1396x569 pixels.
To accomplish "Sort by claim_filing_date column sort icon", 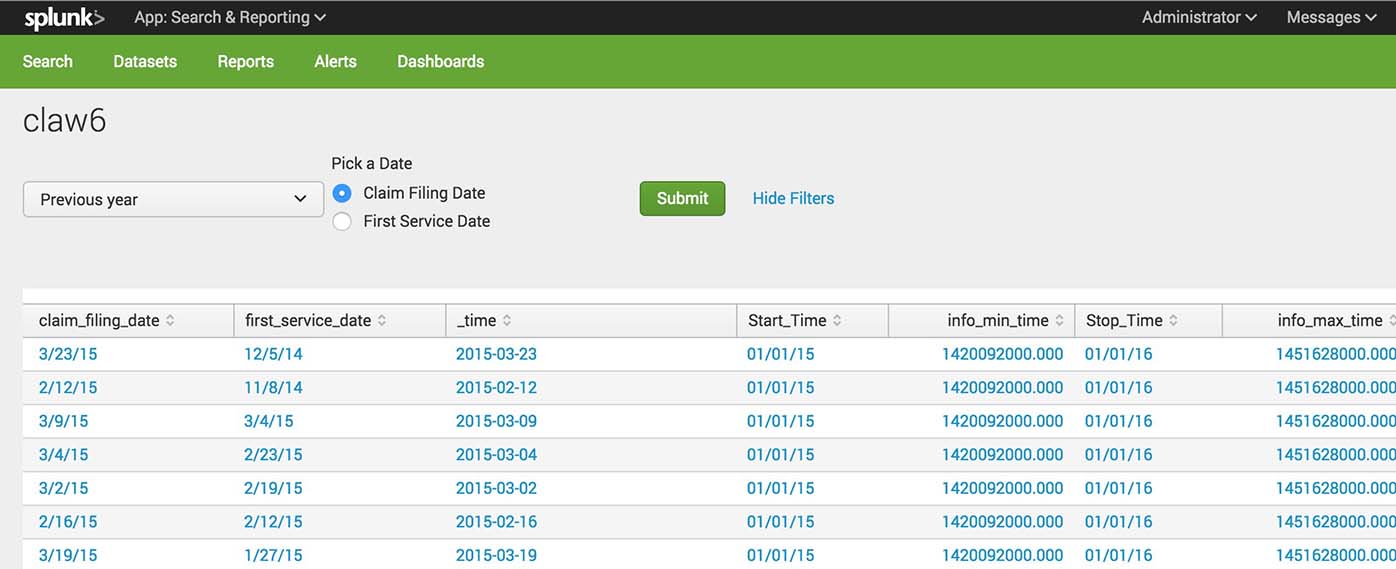I will [x=170, y=321].
